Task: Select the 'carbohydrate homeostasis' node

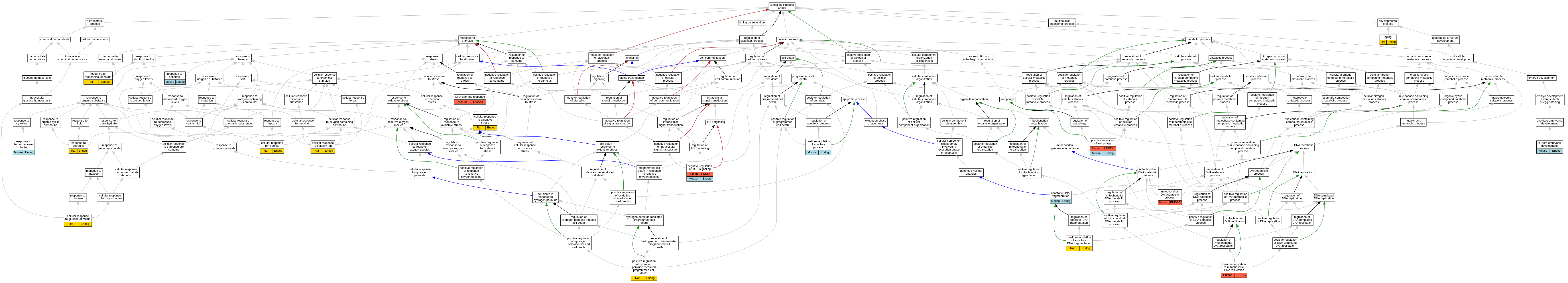Action: coord(37,58)
